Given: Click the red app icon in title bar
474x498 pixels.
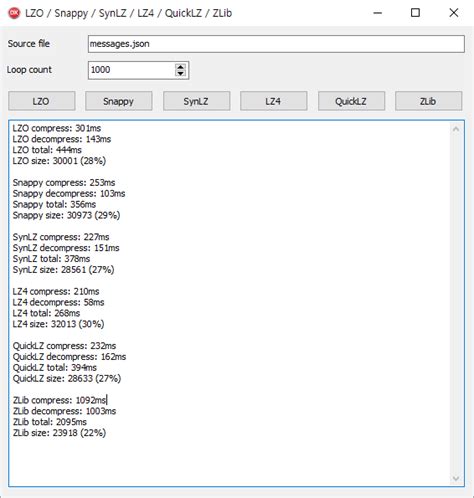Looking at the screenshot, I should tap(14, 13).
